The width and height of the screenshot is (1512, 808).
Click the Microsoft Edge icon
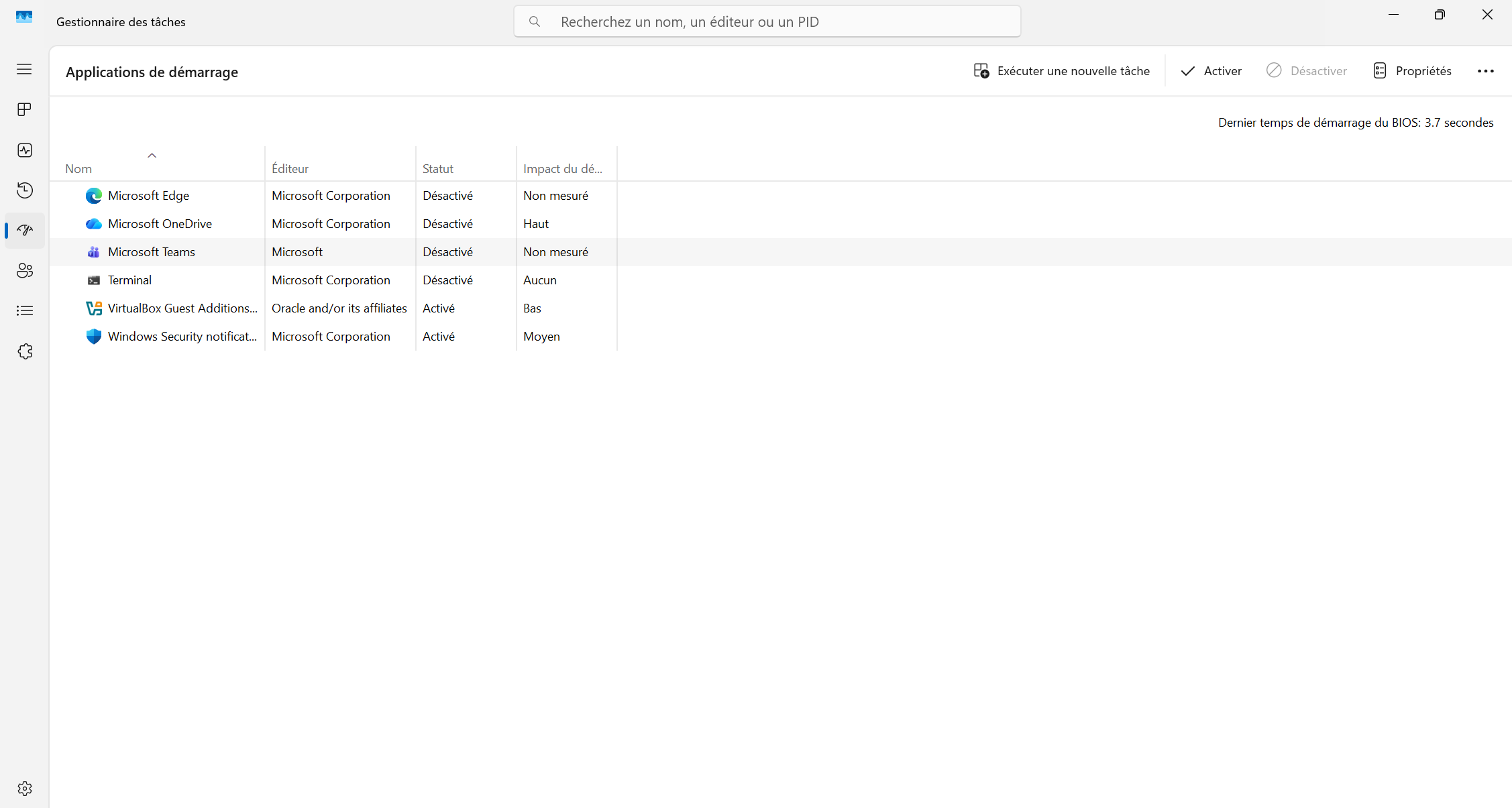(93, 196)
